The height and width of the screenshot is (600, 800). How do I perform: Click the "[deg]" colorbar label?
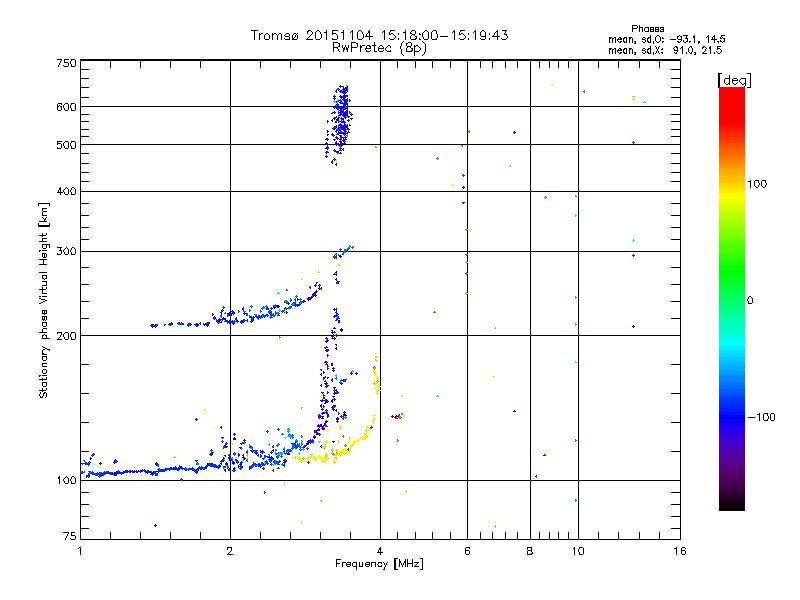point(734,80)
